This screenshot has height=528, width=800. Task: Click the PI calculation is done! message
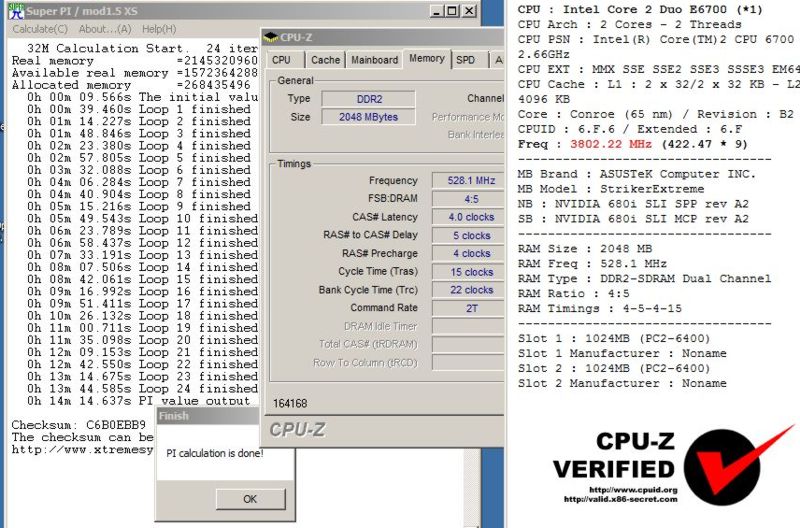(215, 453)
